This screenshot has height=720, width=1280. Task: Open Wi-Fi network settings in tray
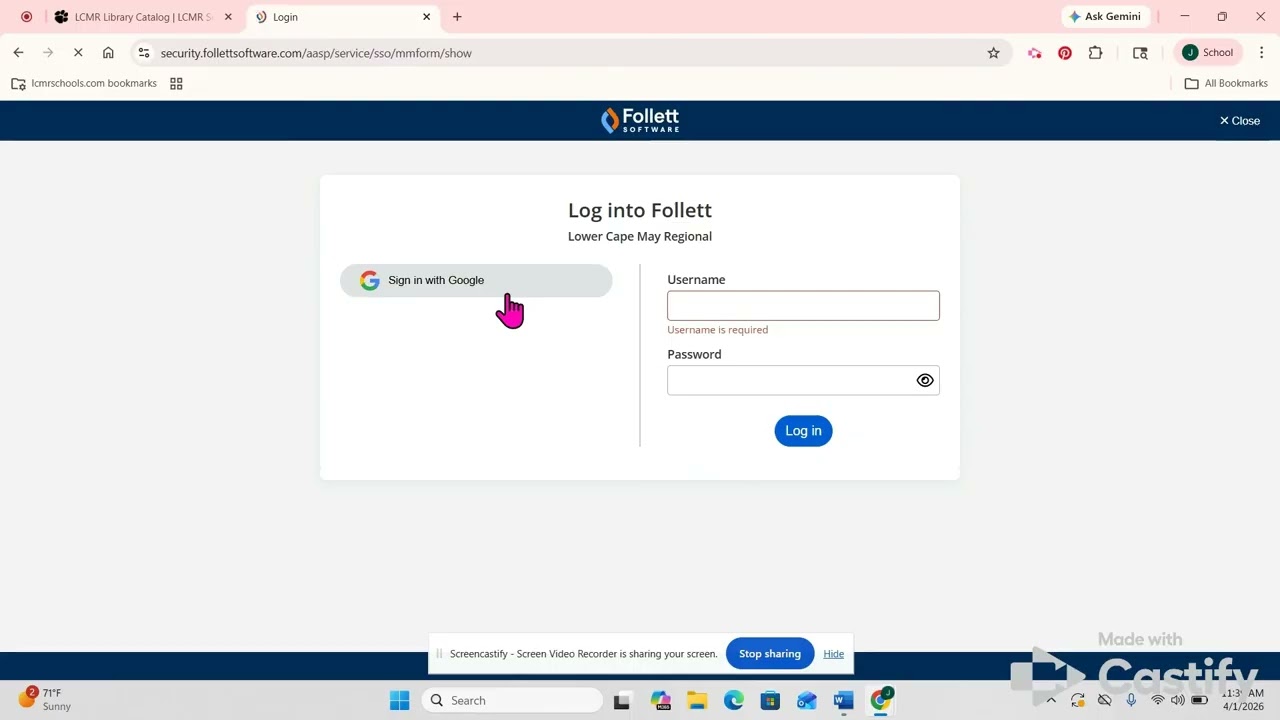[x=1157, y=700]
